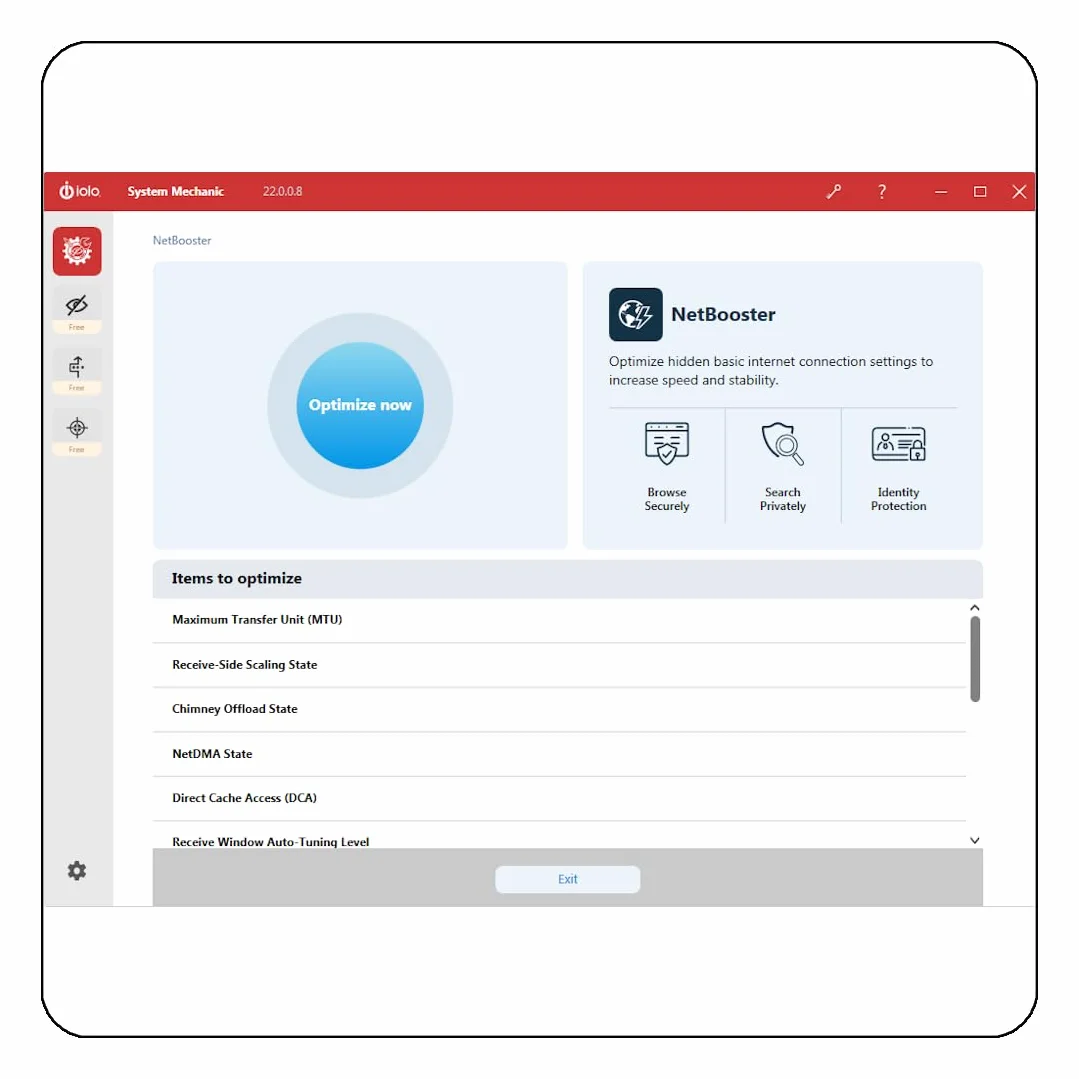
Task: Open Identity Protection feature
Action: (x=898, y=467)
